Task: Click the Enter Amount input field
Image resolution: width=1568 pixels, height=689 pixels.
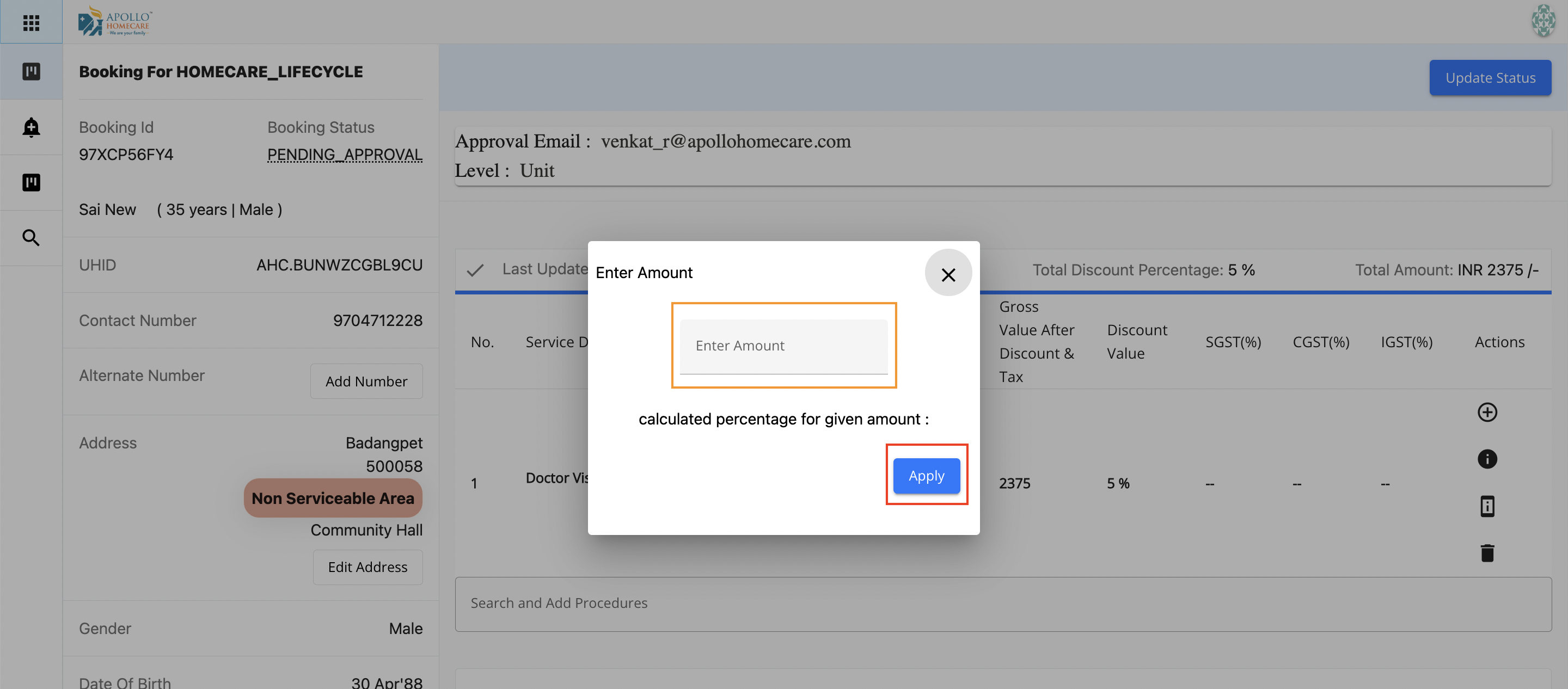Action: point(783,346)
